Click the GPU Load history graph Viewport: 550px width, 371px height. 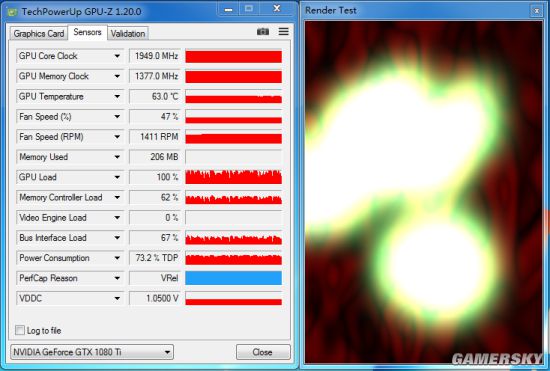tap(234, 177)
